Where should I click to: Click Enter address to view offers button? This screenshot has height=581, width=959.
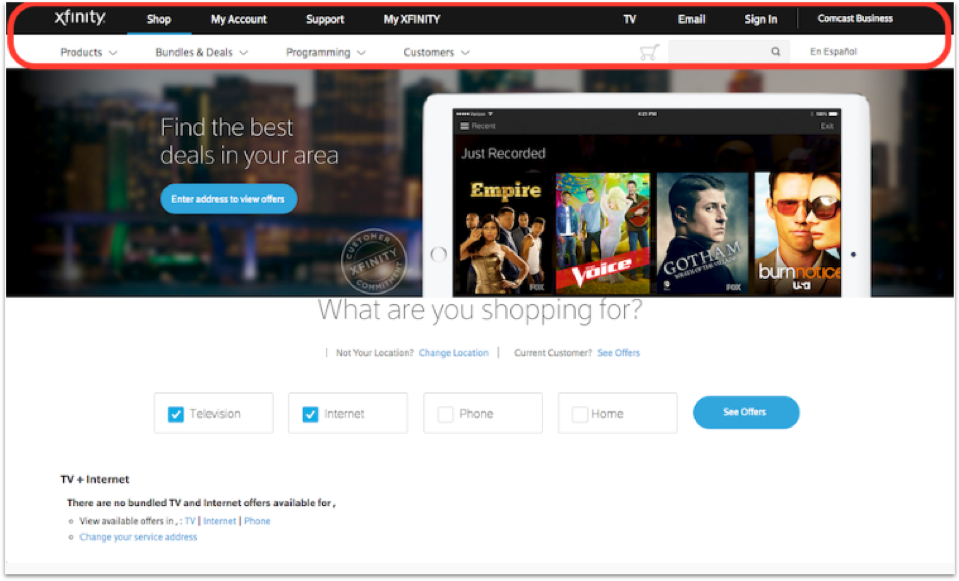click(229, 199)
